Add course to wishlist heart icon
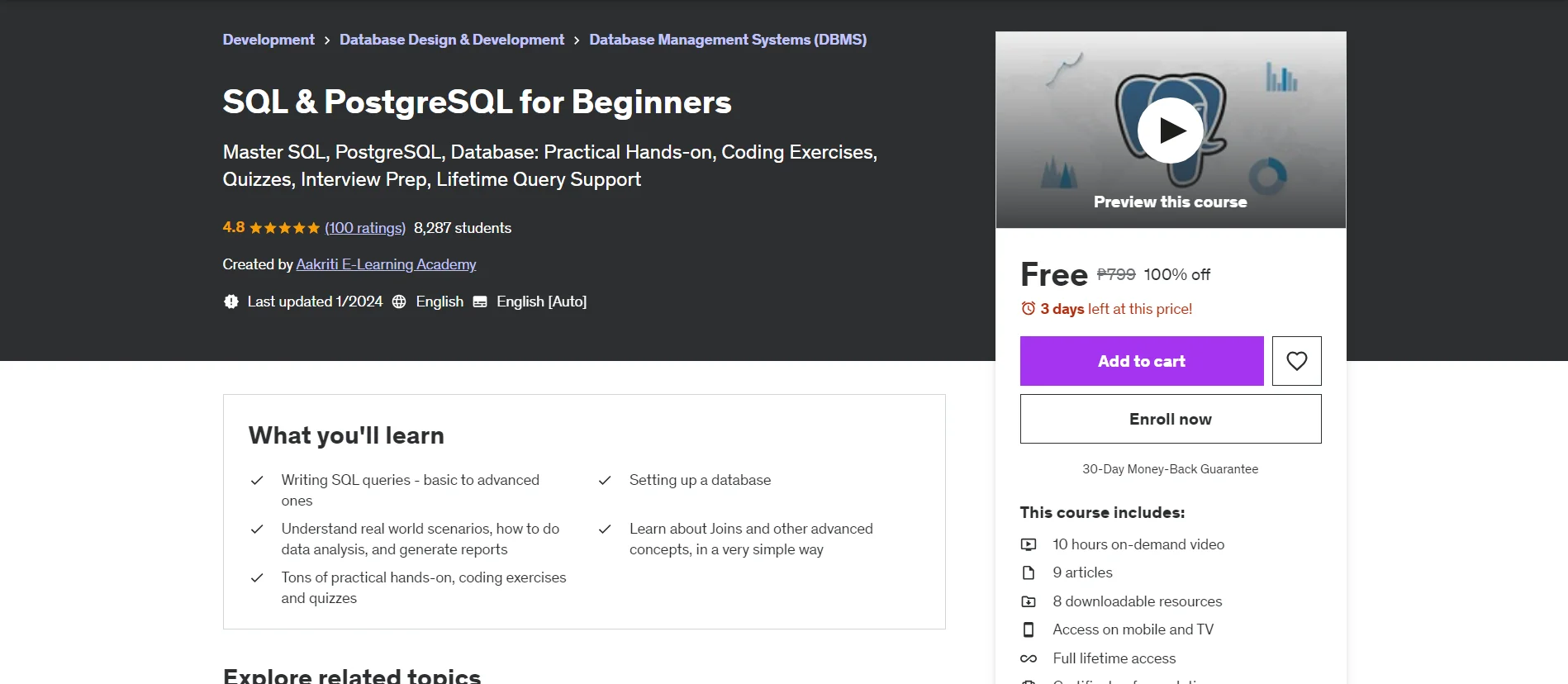 point(1296,361)
